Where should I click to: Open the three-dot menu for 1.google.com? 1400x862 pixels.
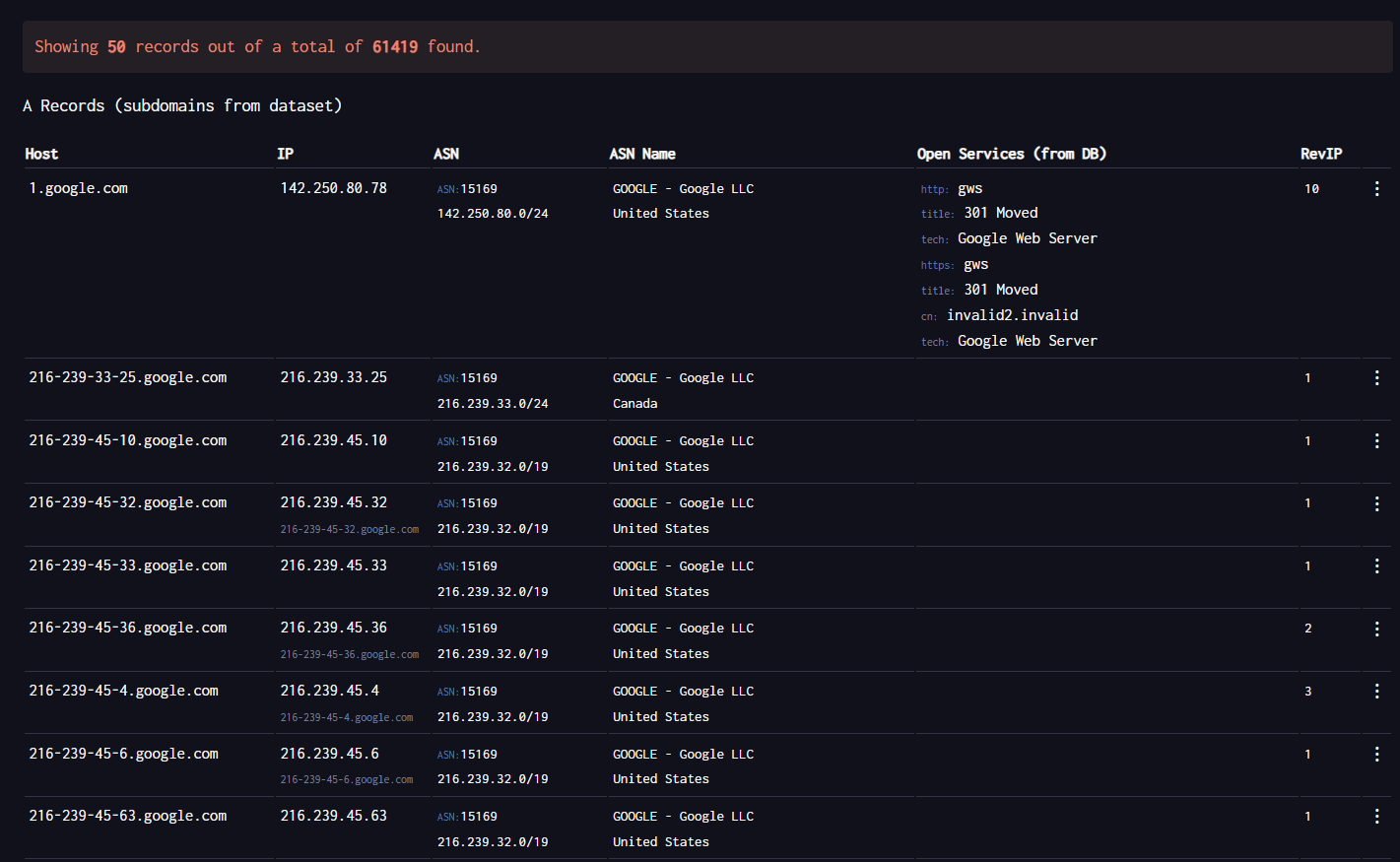point(1376,189)
